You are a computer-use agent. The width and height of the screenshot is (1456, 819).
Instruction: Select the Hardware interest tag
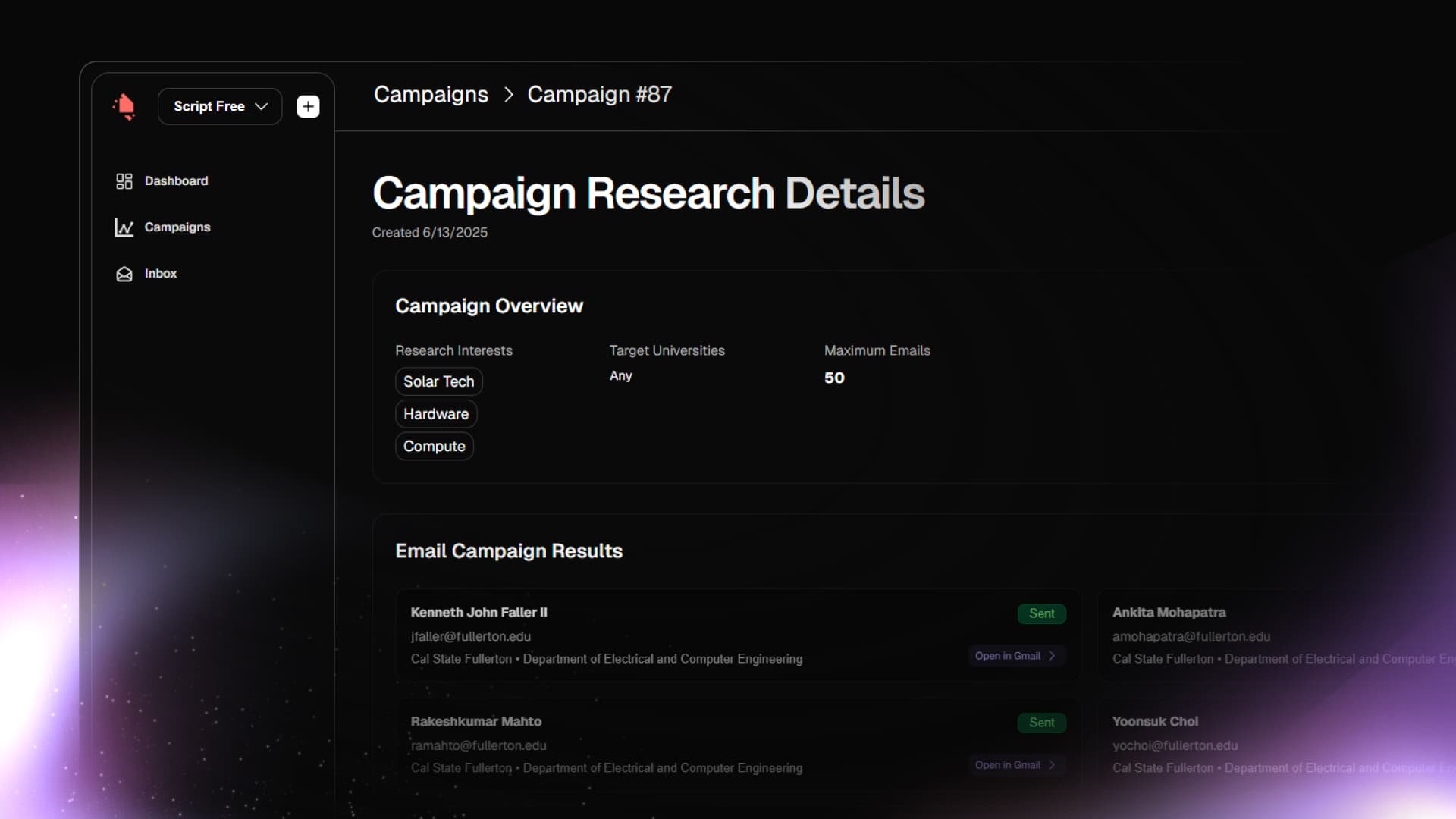[436, 414]
